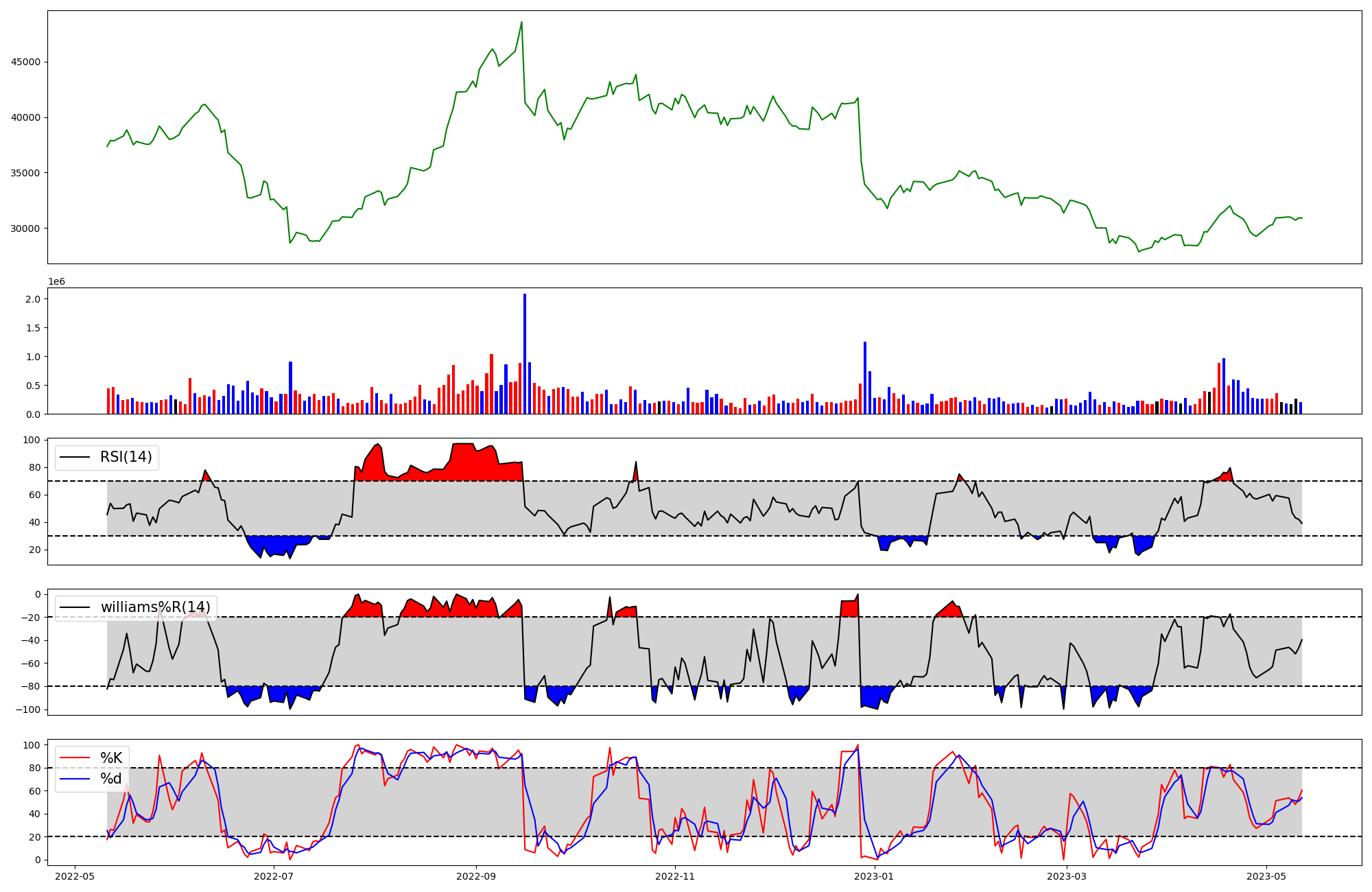Click the blue %d line sample in legend
This screenshot has height=892, width=1372.
point(75,779)
